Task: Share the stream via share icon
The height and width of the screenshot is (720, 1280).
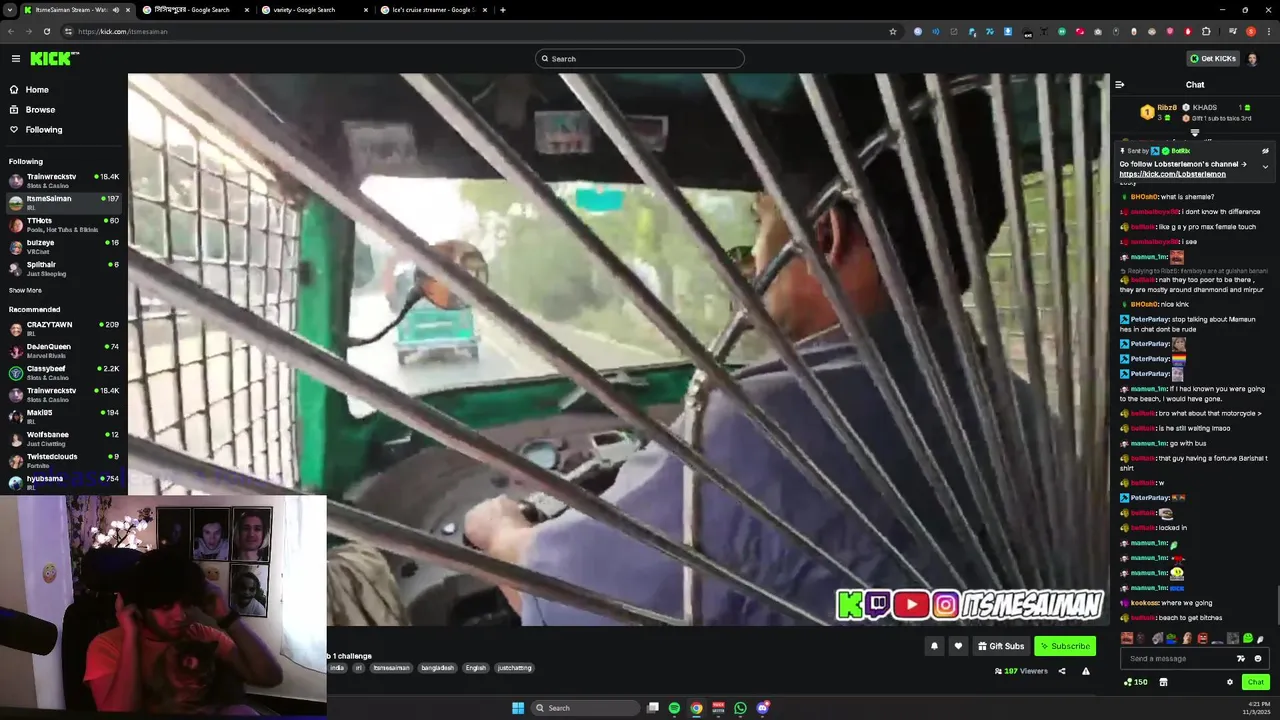Action: click(1062, 671)
